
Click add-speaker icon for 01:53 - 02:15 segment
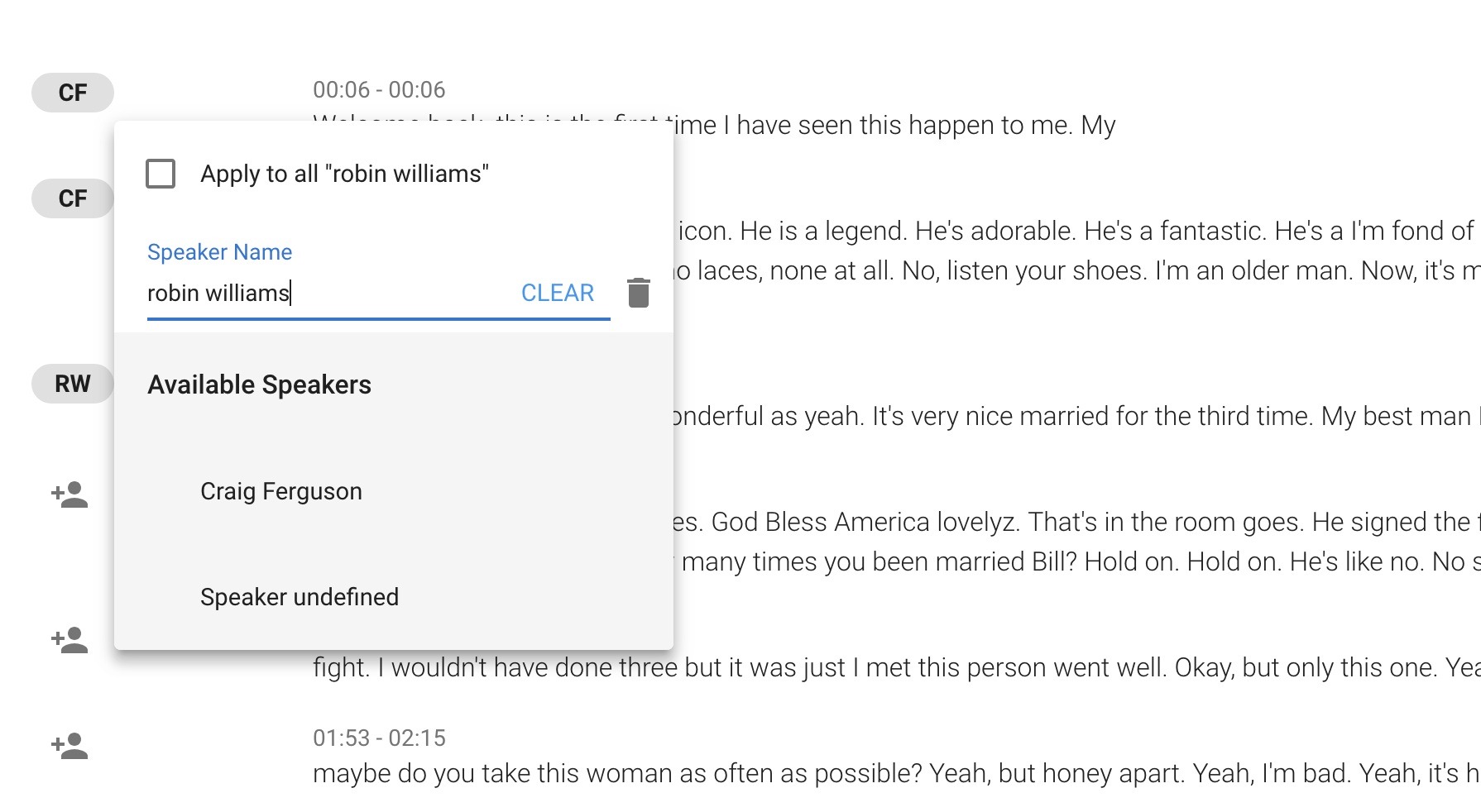(x=69, y=746)
